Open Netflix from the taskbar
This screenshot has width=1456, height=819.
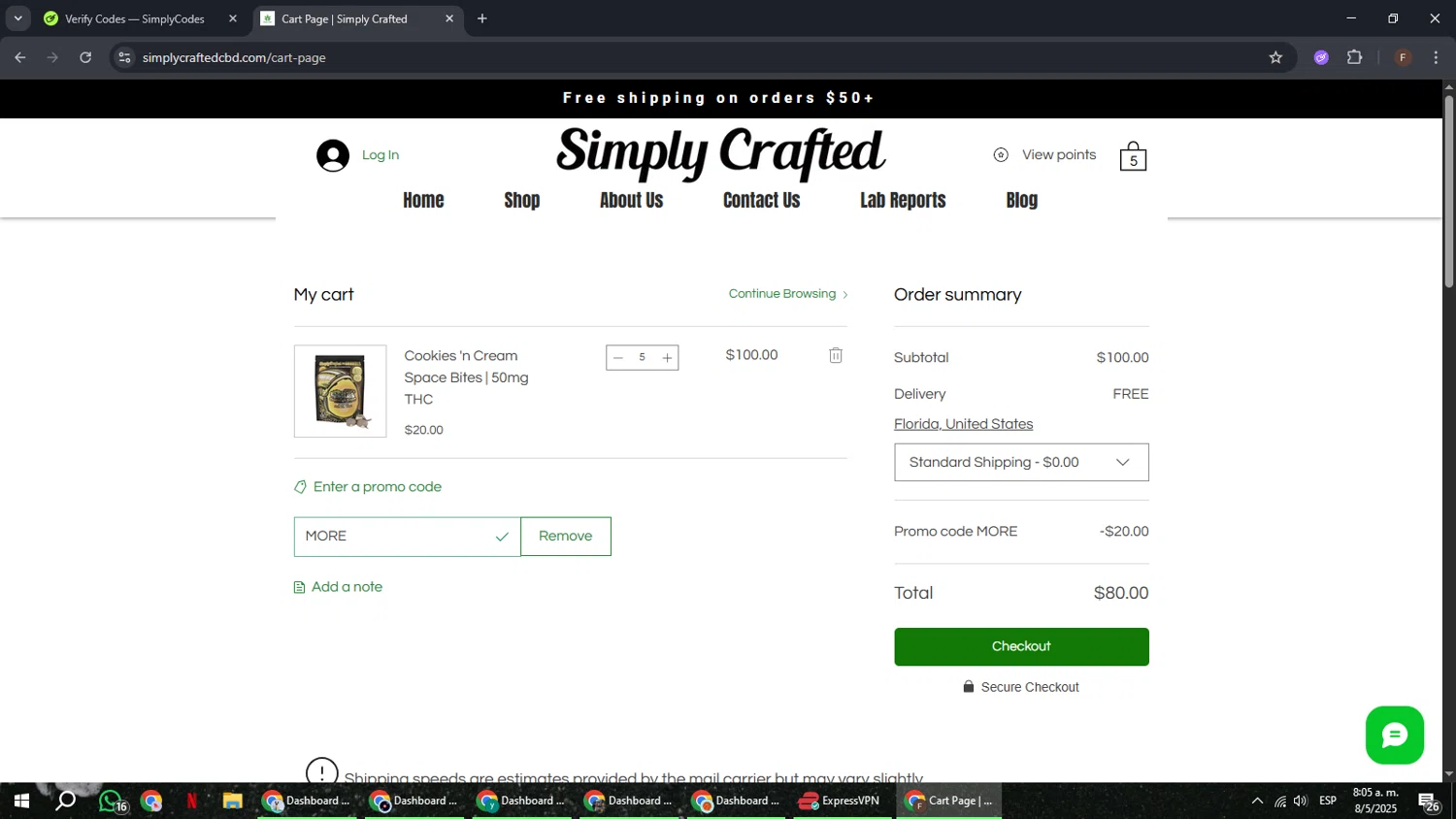(191, 802)
